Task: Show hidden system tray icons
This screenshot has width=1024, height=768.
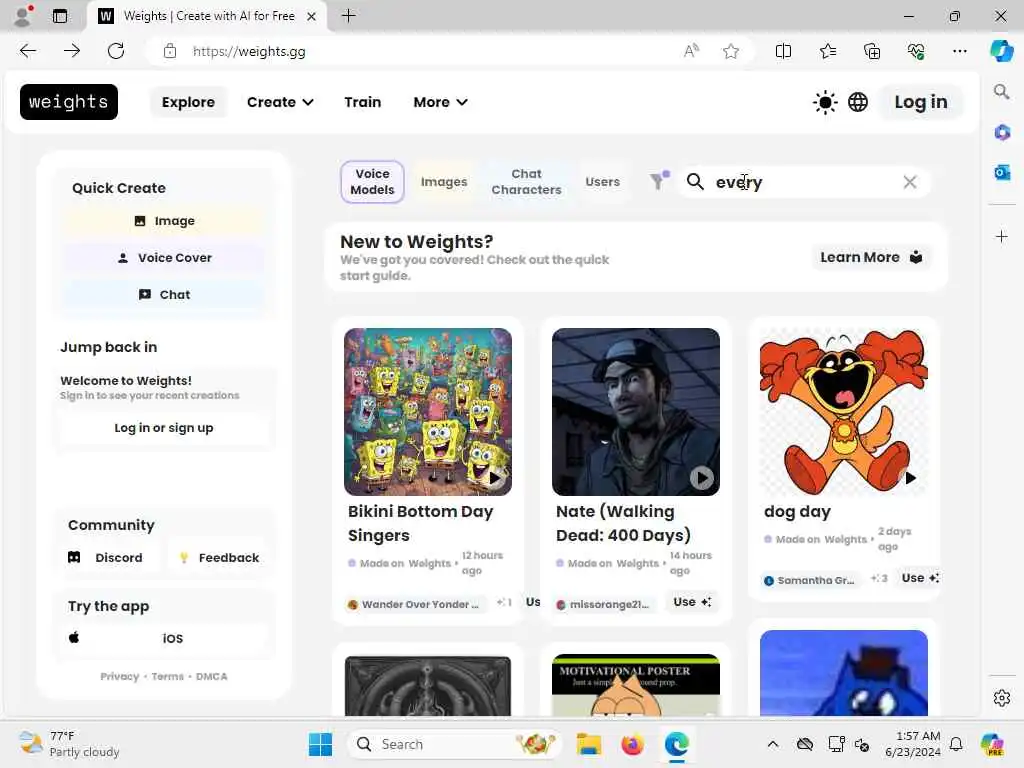Action: click(x=773, y=744)
